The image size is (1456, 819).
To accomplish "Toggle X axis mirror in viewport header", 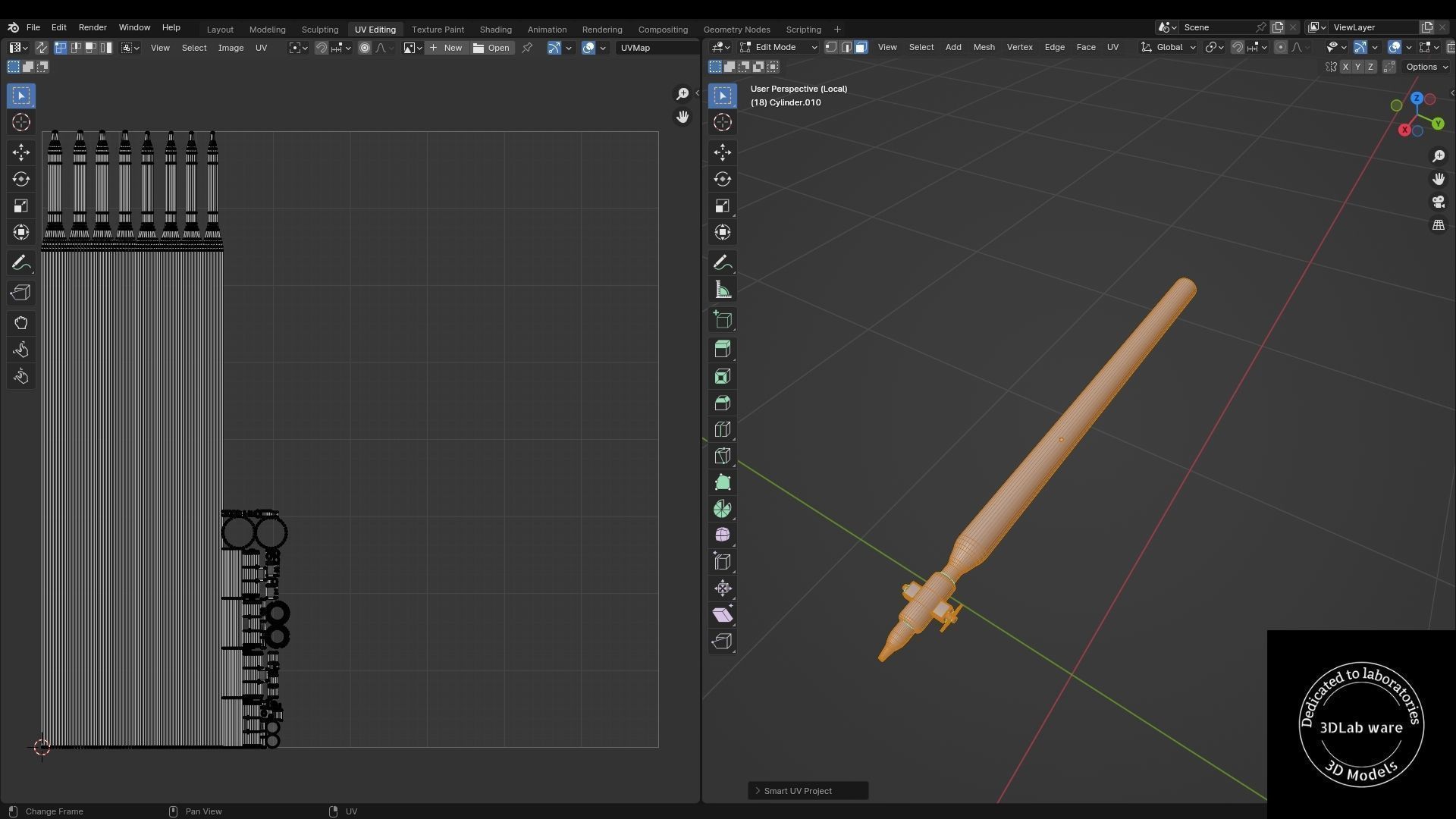I will [x=1345, y=67].
